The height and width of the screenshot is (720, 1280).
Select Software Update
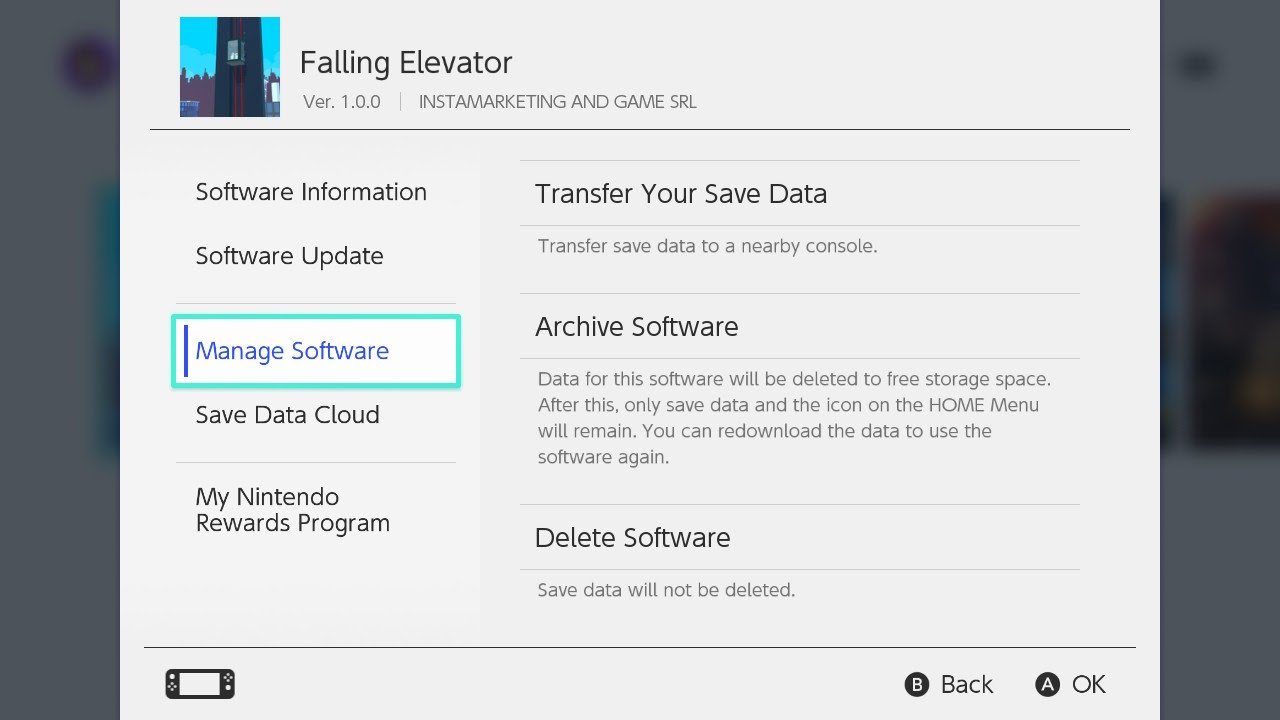click(x=289, y=256)
